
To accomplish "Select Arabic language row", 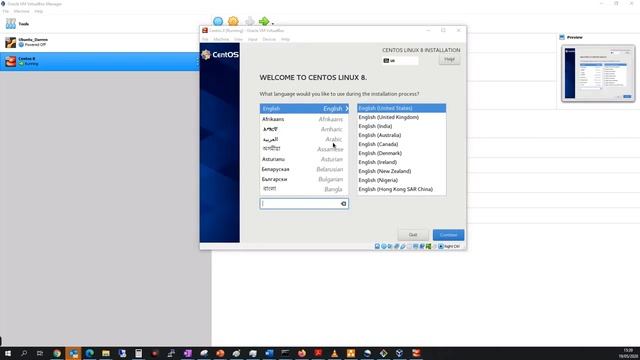I will (x=304, y=139).
